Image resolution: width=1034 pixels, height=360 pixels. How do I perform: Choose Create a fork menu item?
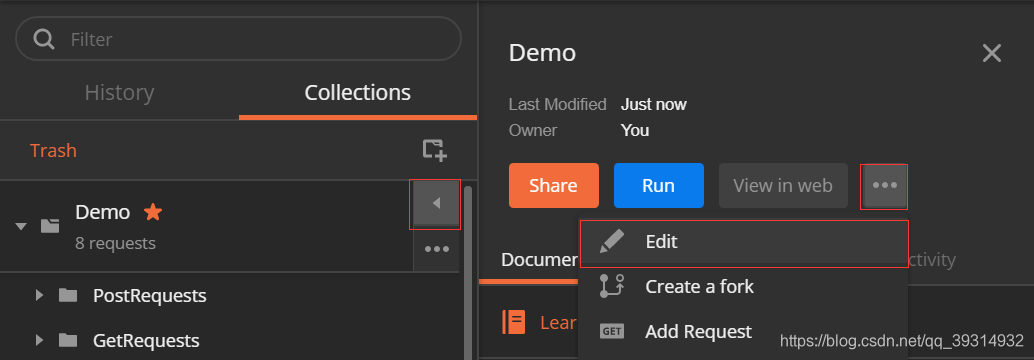pos(743,287)
